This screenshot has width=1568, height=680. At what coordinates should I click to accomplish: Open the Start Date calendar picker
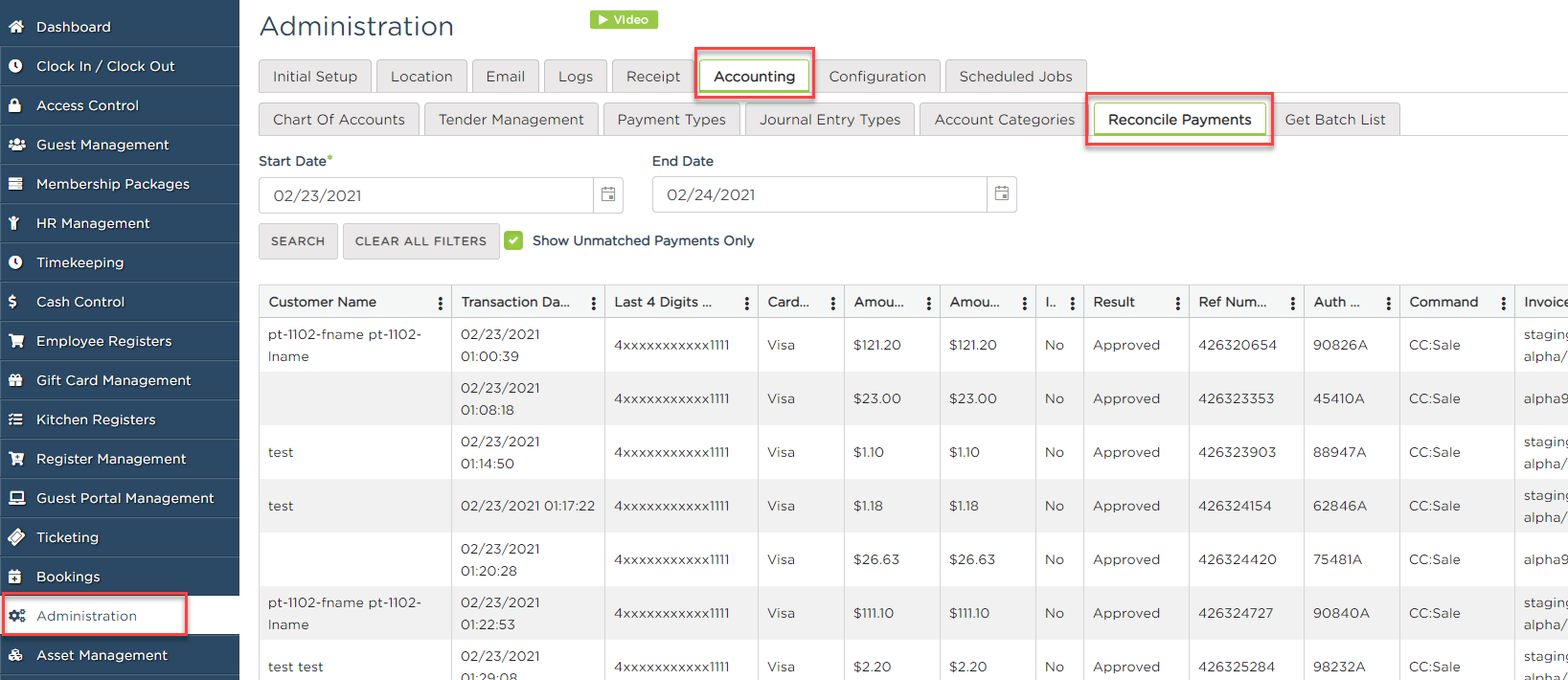point(608,194)
